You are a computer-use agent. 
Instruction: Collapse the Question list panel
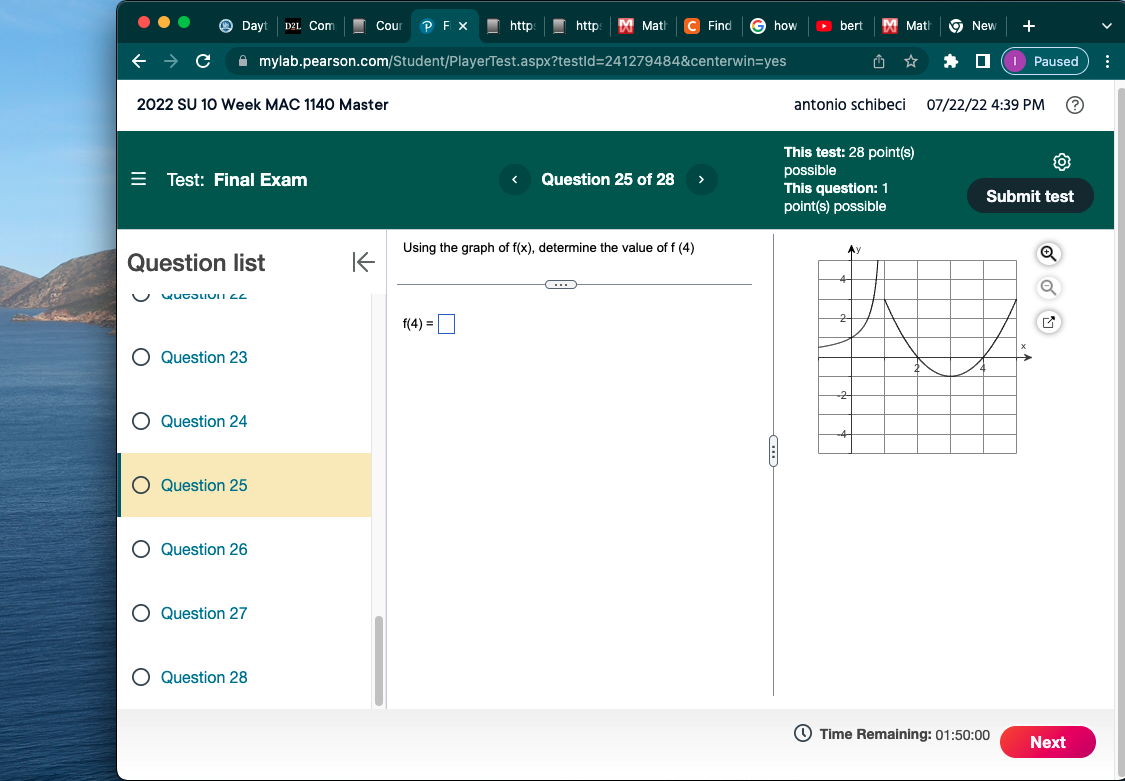tap(364, 262)
